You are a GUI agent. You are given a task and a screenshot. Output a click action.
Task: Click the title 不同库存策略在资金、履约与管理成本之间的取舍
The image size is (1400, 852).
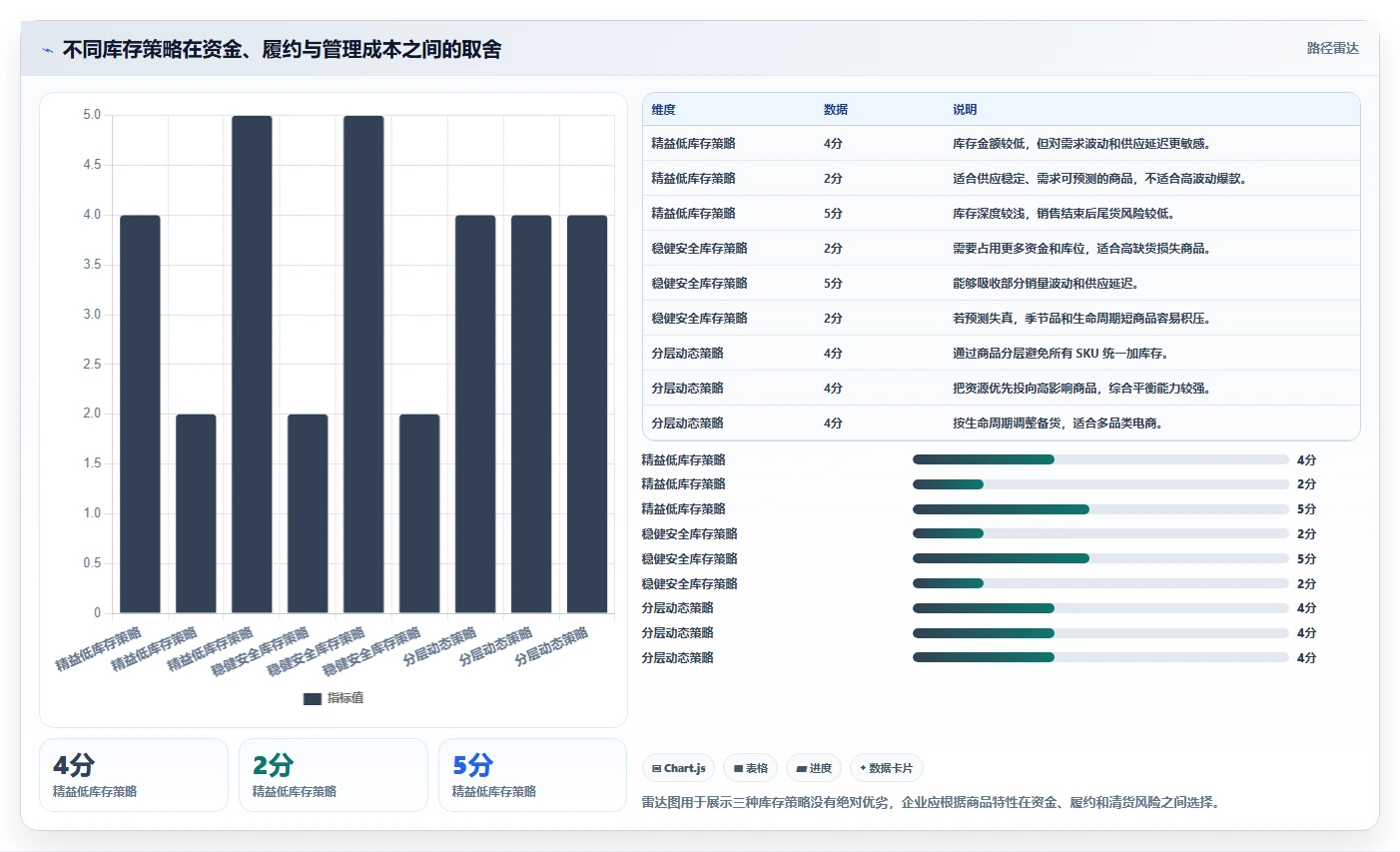282,50
